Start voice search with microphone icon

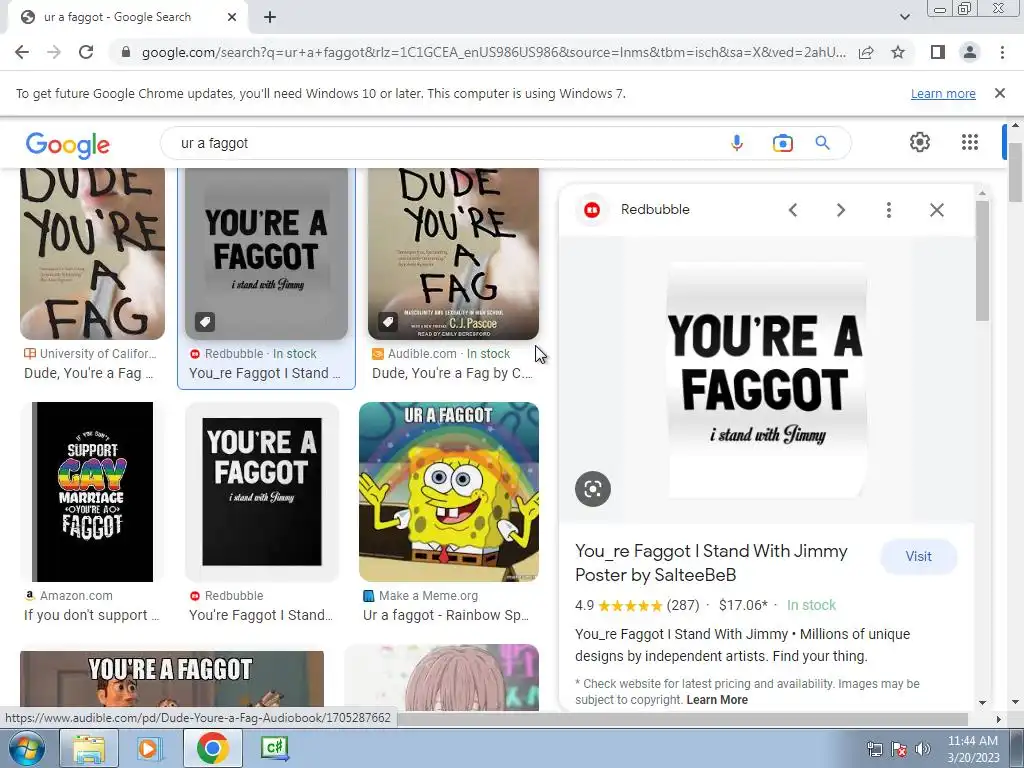coord(737,143)
